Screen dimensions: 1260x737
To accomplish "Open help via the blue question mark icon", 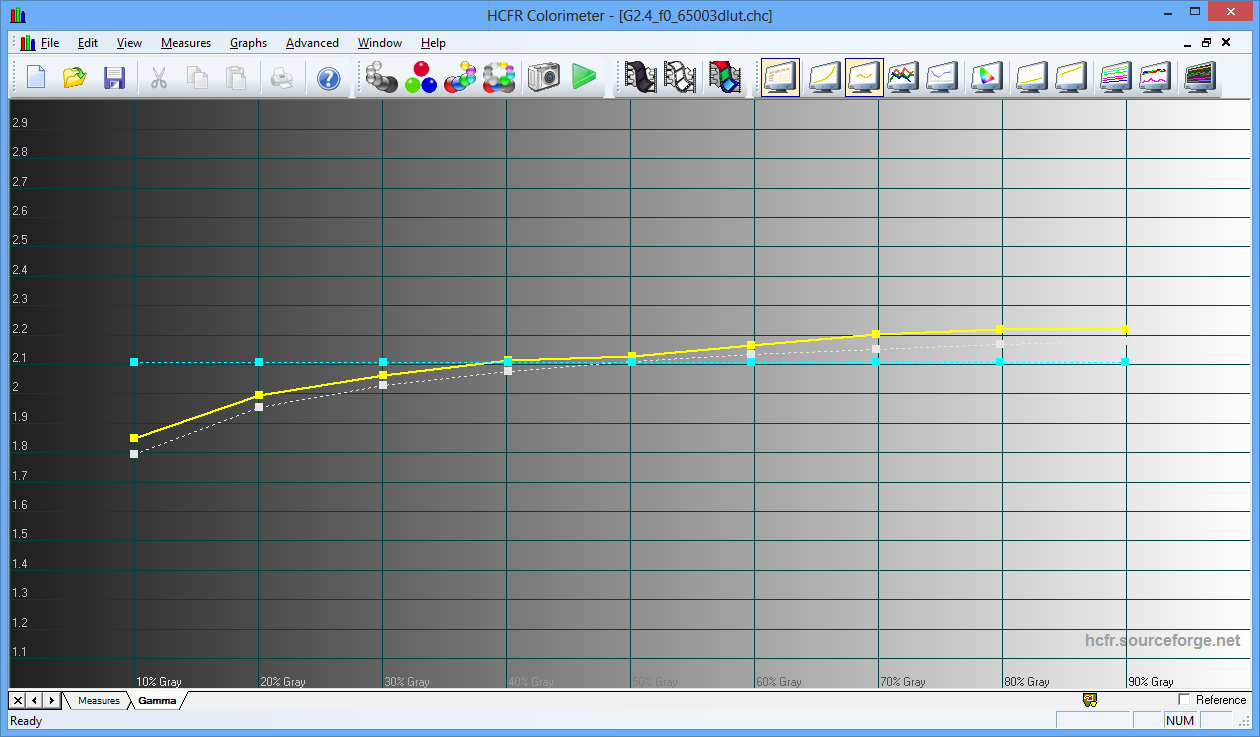I will [x=328, y=77].
